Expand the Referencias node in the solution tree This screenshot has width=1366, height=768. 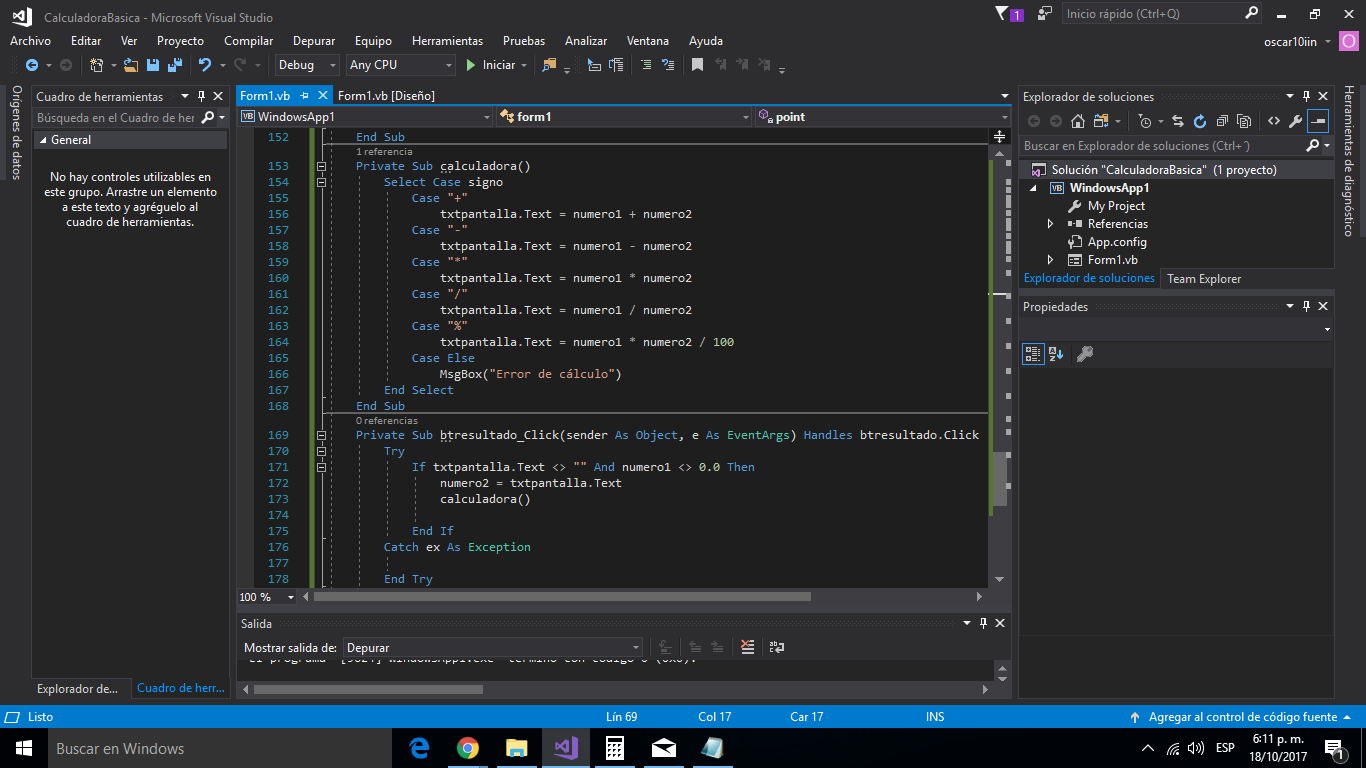click(x=1050, y=224)
